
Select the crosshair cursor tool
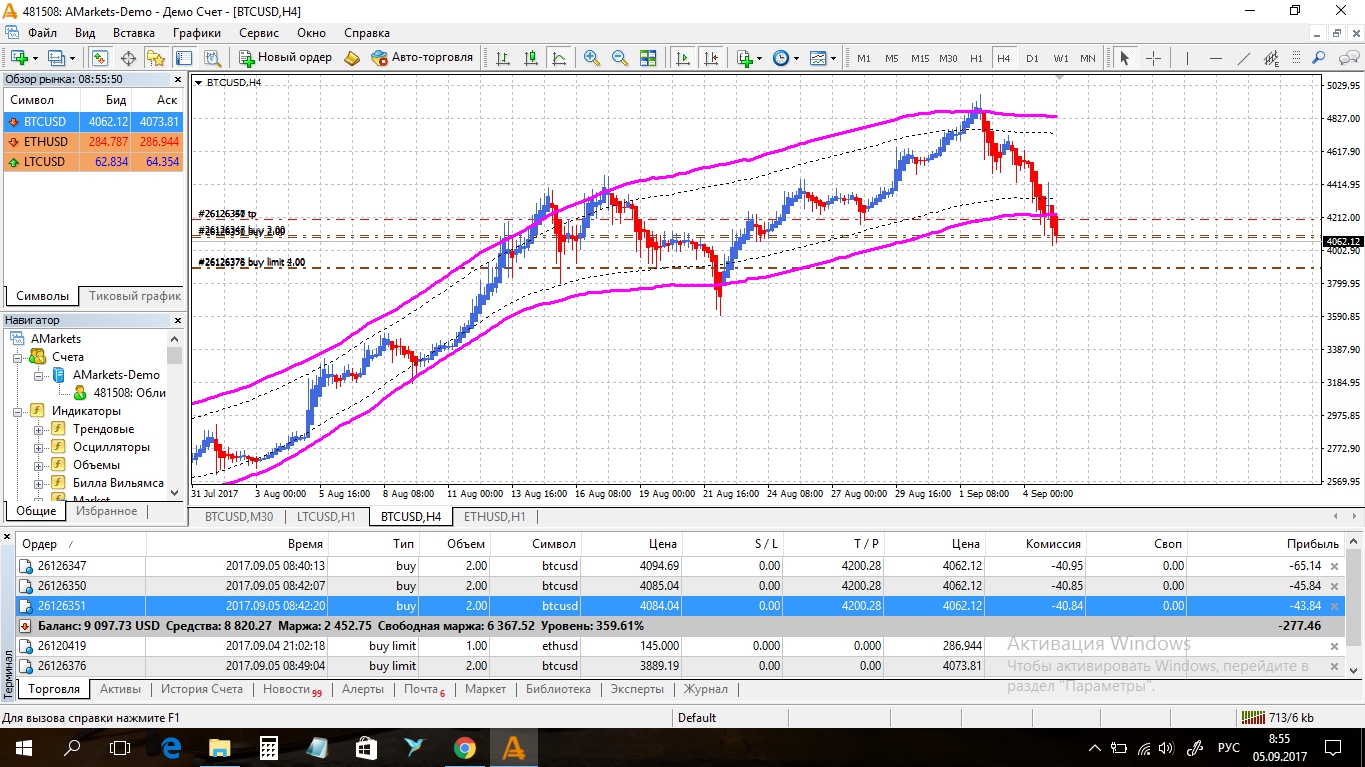coord(1153,58)
